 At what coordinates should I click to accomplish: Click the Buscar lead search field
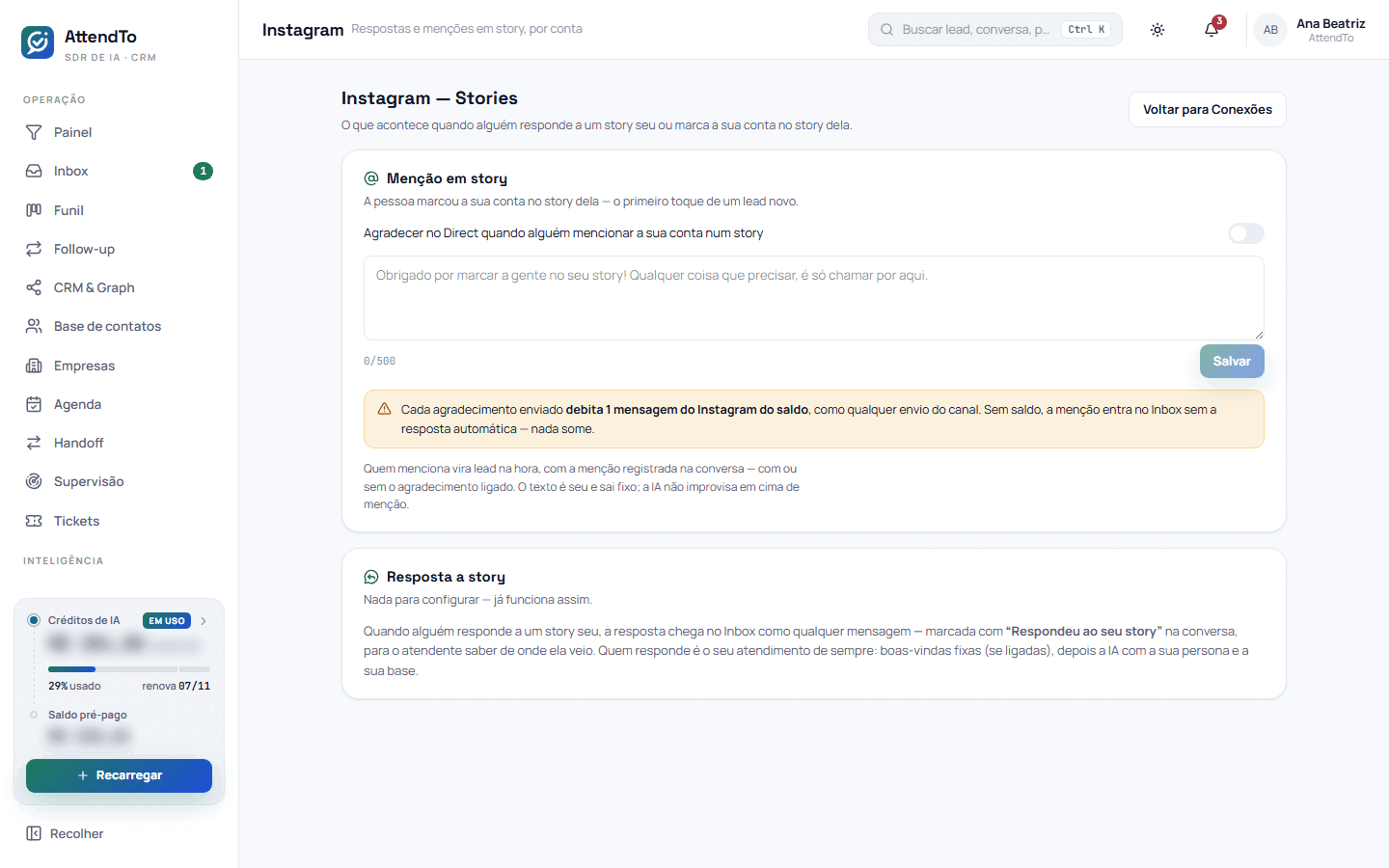pos(994,30)
